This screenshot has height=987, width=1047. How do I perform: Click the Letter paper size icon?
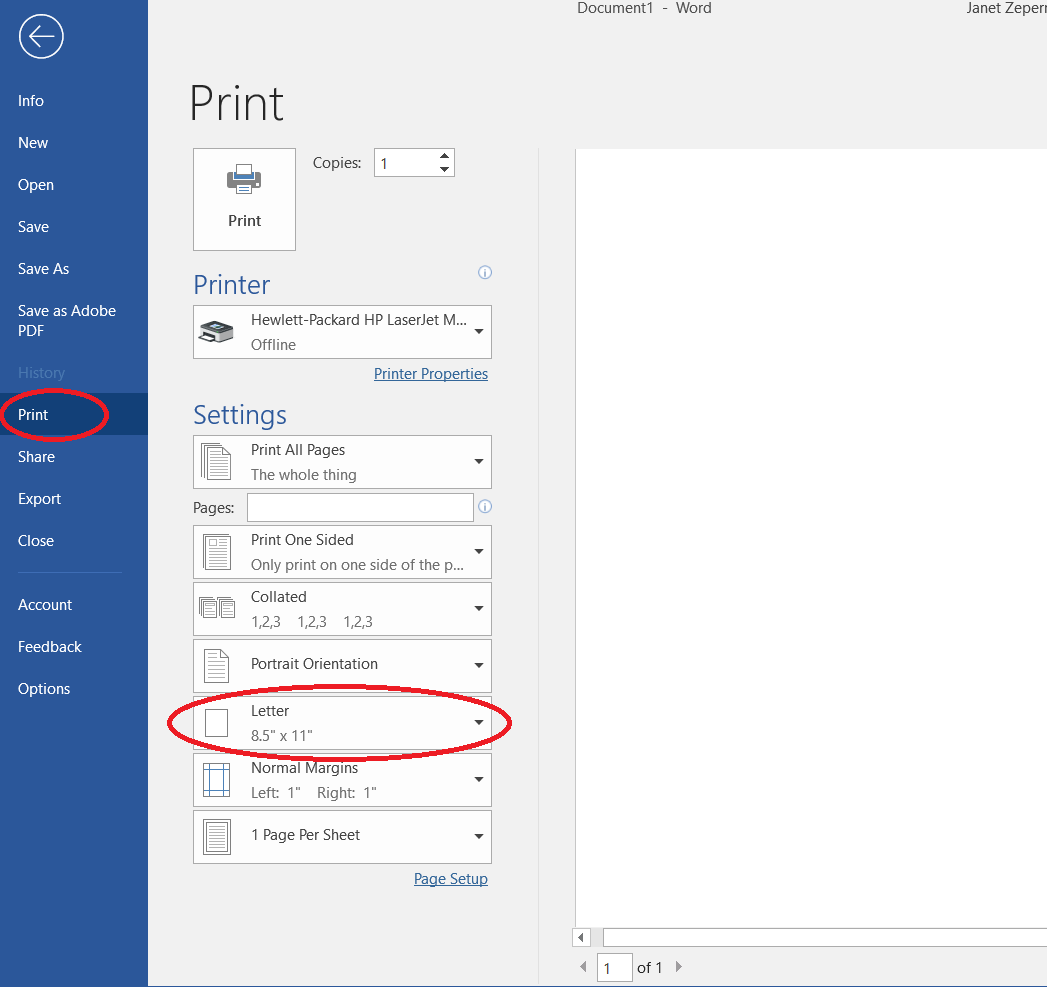(216, 723)
